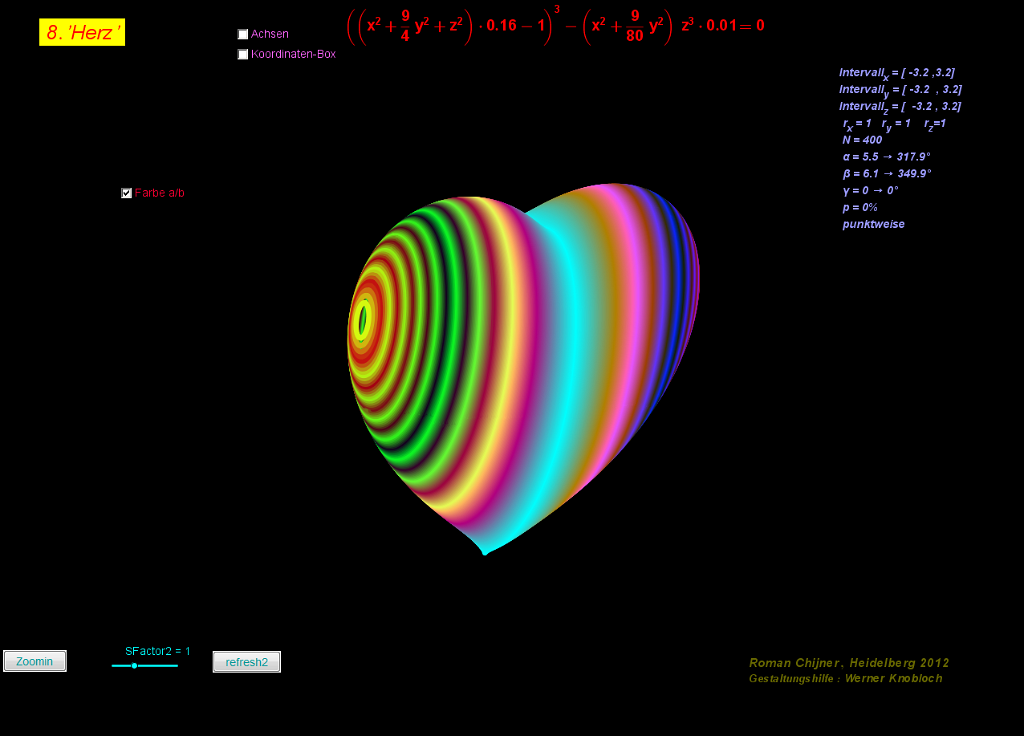1024x736 pixels.
Task: Click the green center of the concentric rings
Action: tap(362, 321)
